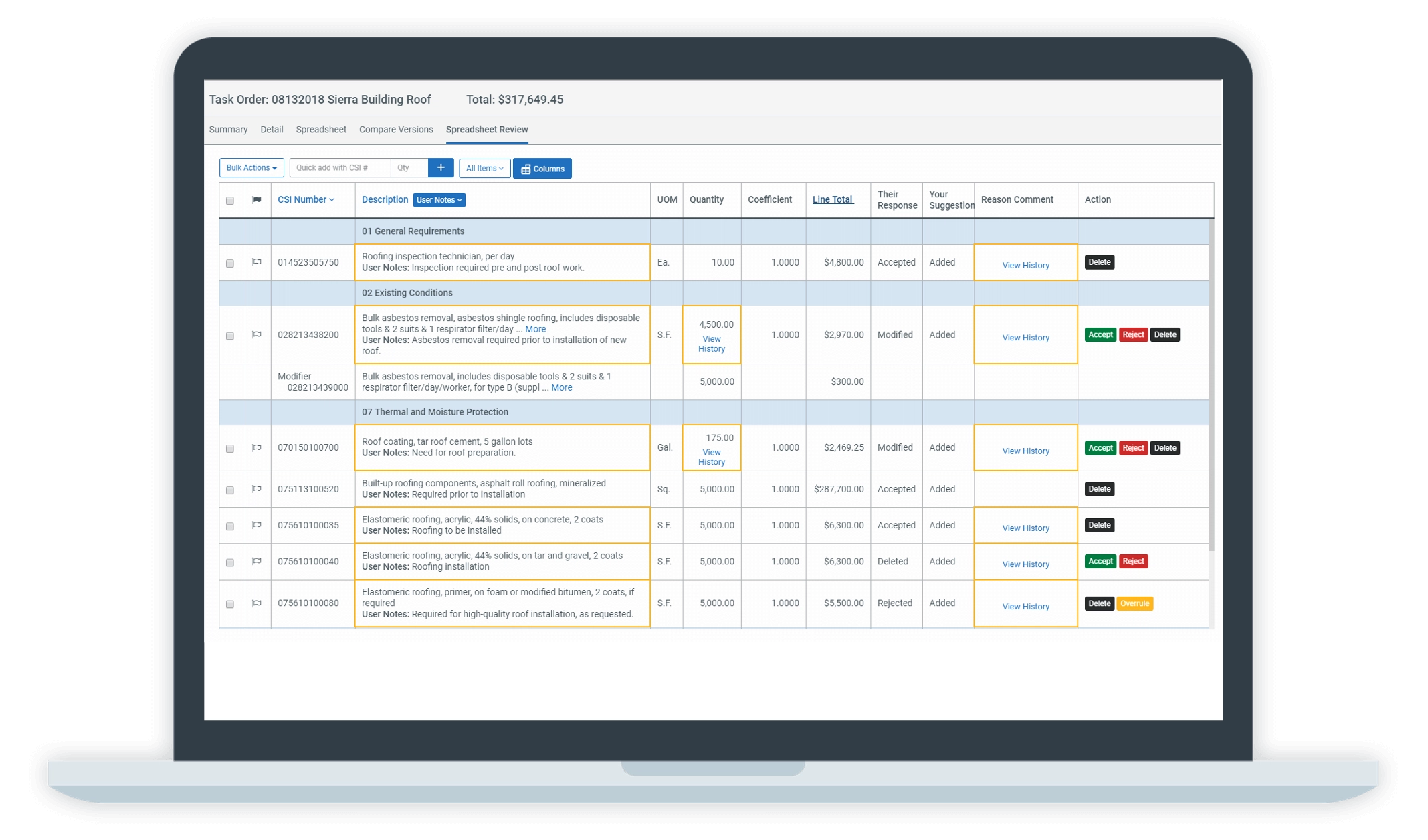Click the 07 Thermal and Moisture Protection header

(435, 412)
